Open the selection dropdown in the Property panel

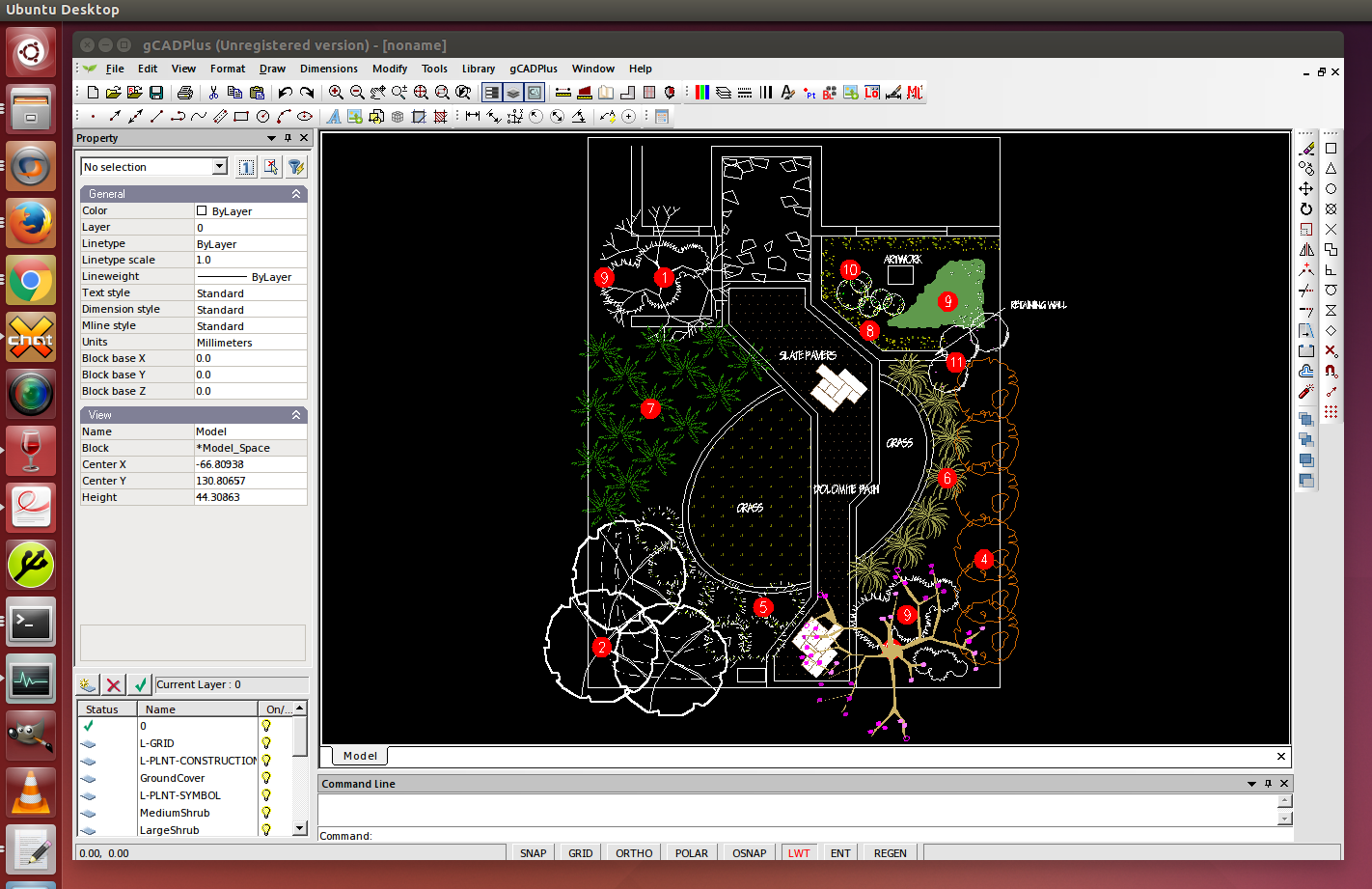[220, 166]
